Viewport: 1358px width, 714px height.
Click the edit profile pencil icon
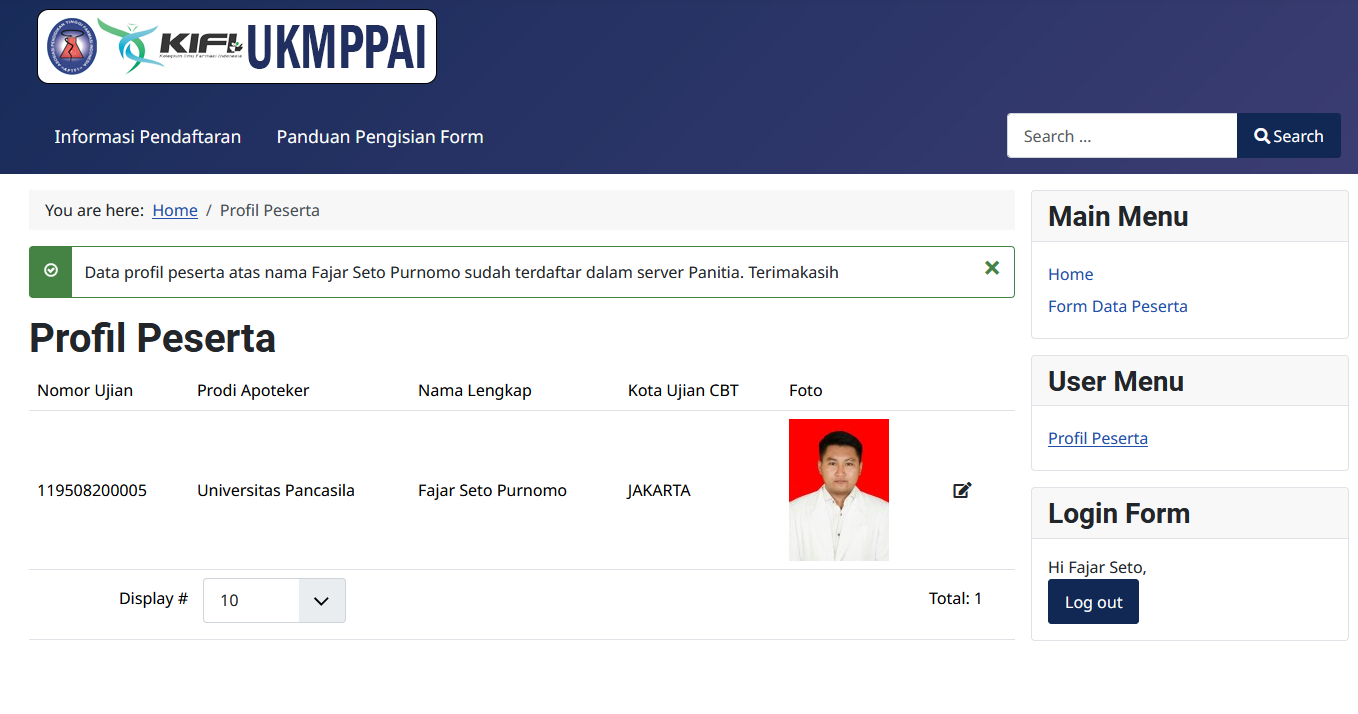(x=962, y=490)
